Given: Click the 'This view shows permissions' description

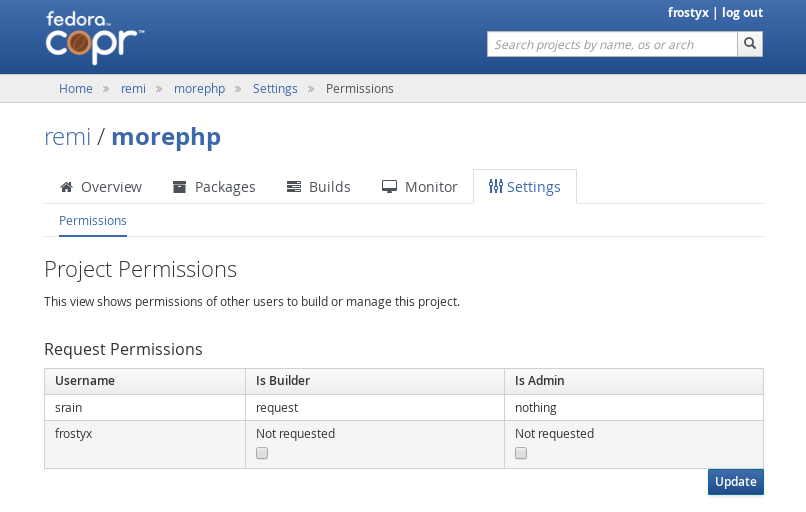Looking at the screenshot, I should click(x=252, y=302).
